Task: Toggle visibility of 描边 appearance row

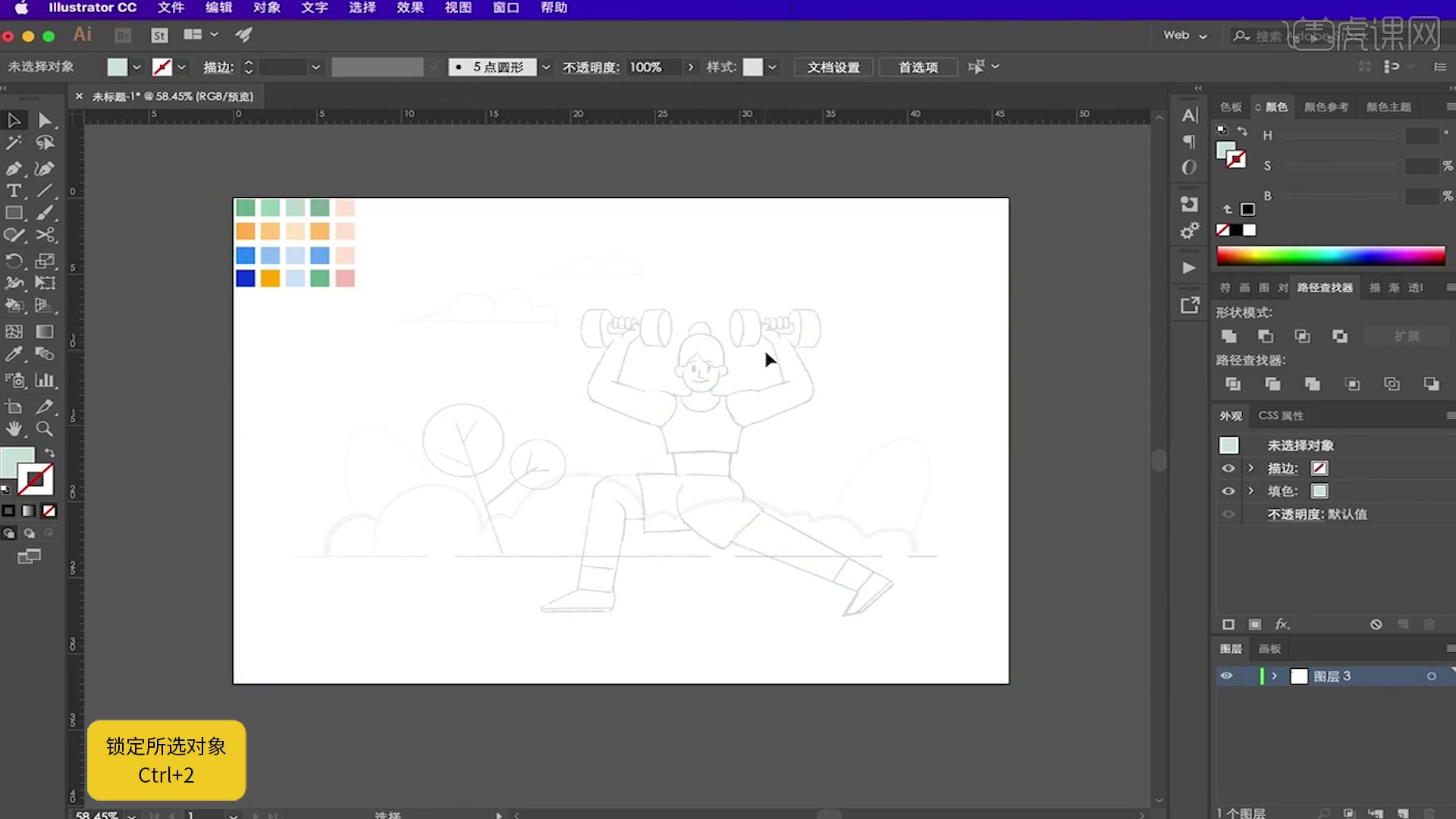Action: [1228, 468]
